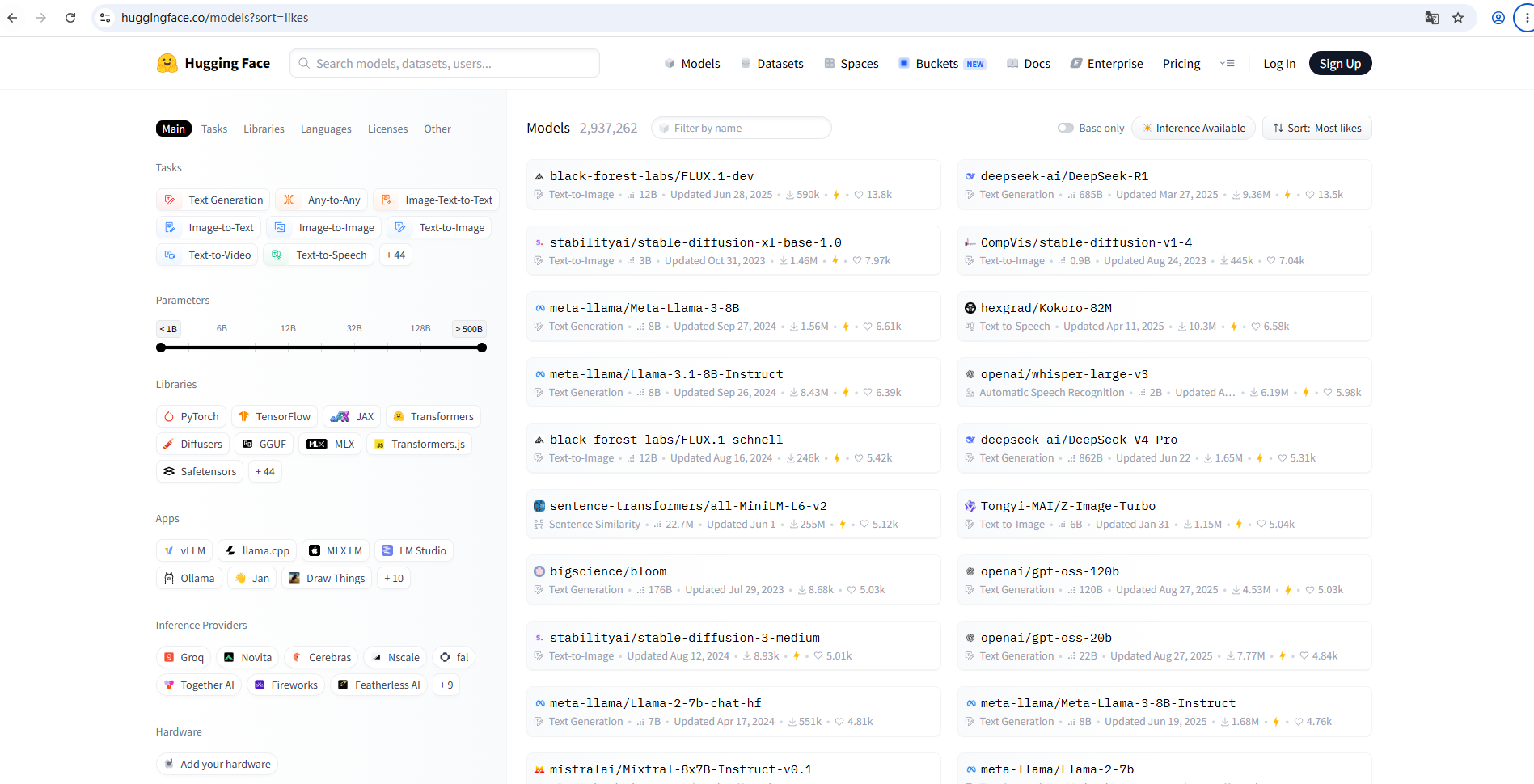Select the Jan app filter
This screenshot has width=1534, height=784.
click(x=252, y=578)
